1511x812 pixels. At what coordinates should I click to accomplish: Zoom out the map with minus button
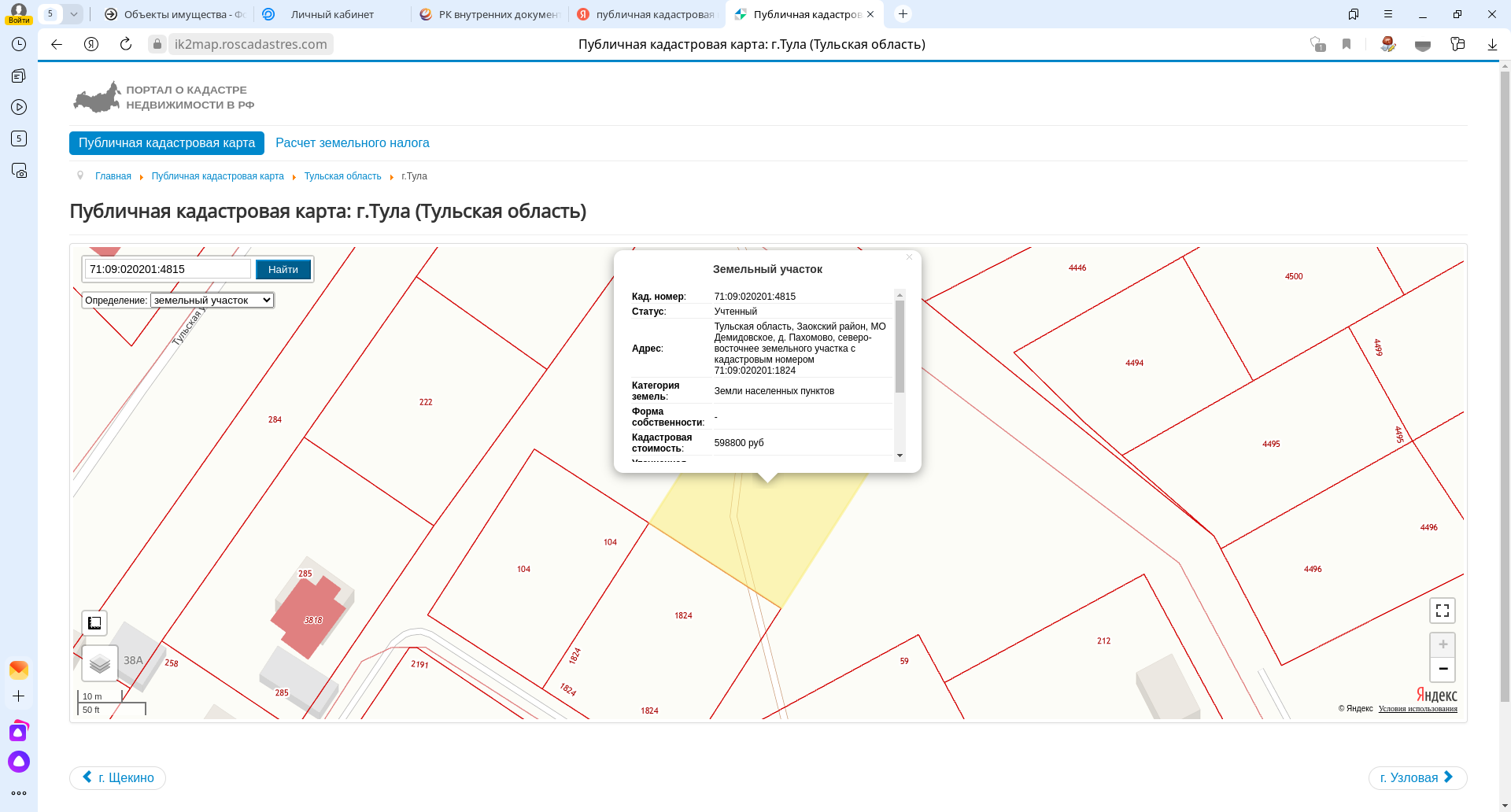tap(1443, 669)
